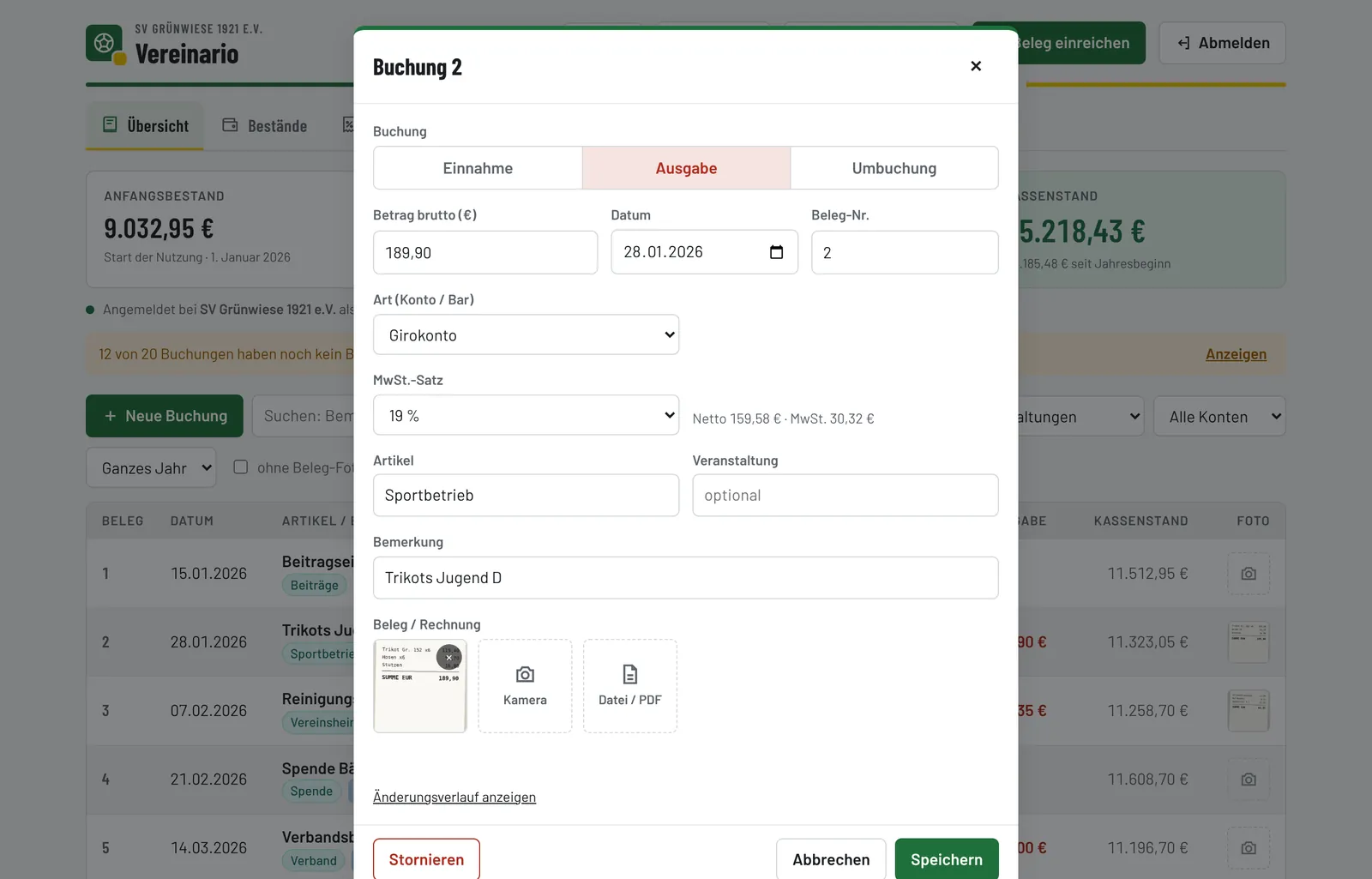
Task: Close the Buchung 2 dialog
Action: 976,66
